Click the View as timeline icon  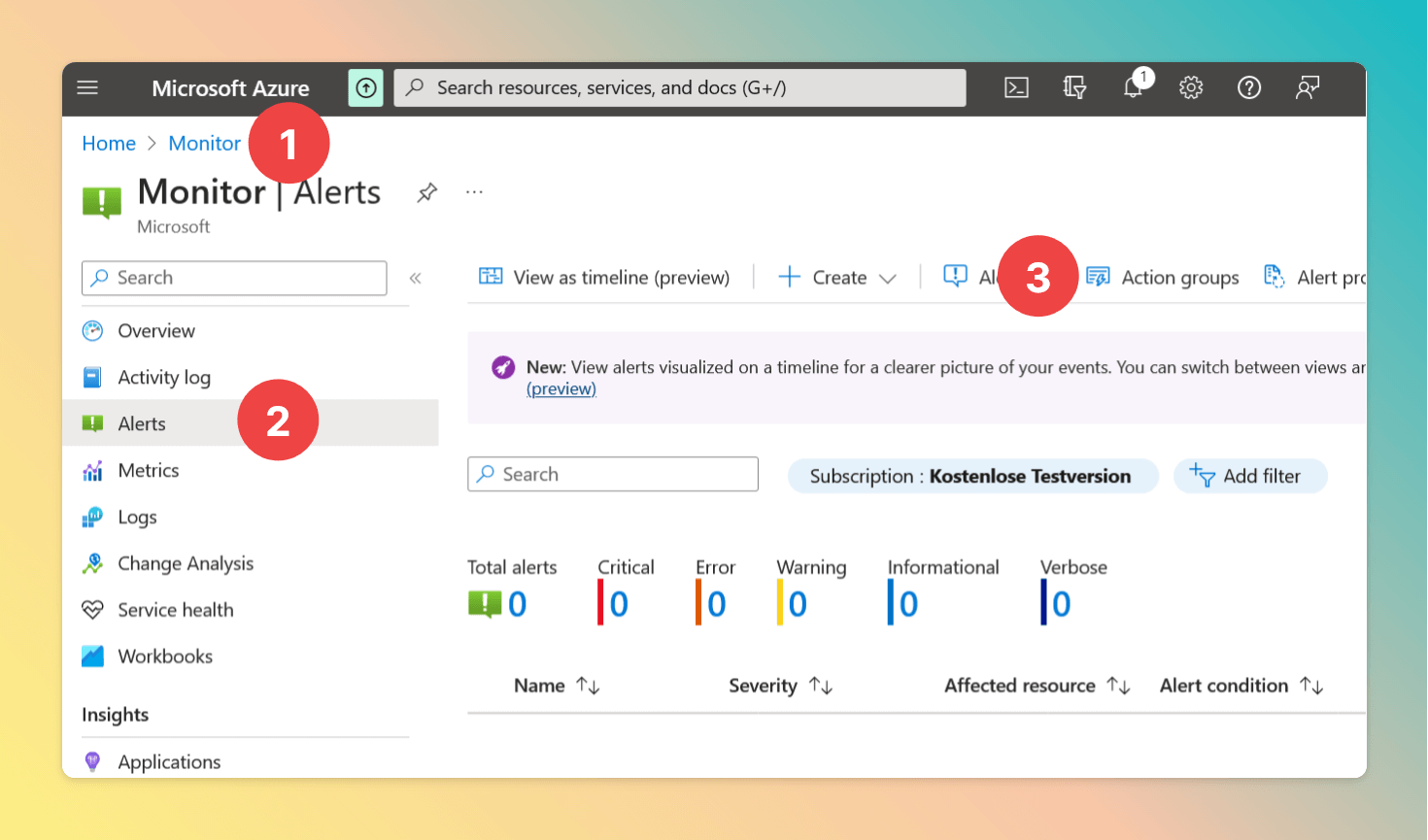click(491, 277)
